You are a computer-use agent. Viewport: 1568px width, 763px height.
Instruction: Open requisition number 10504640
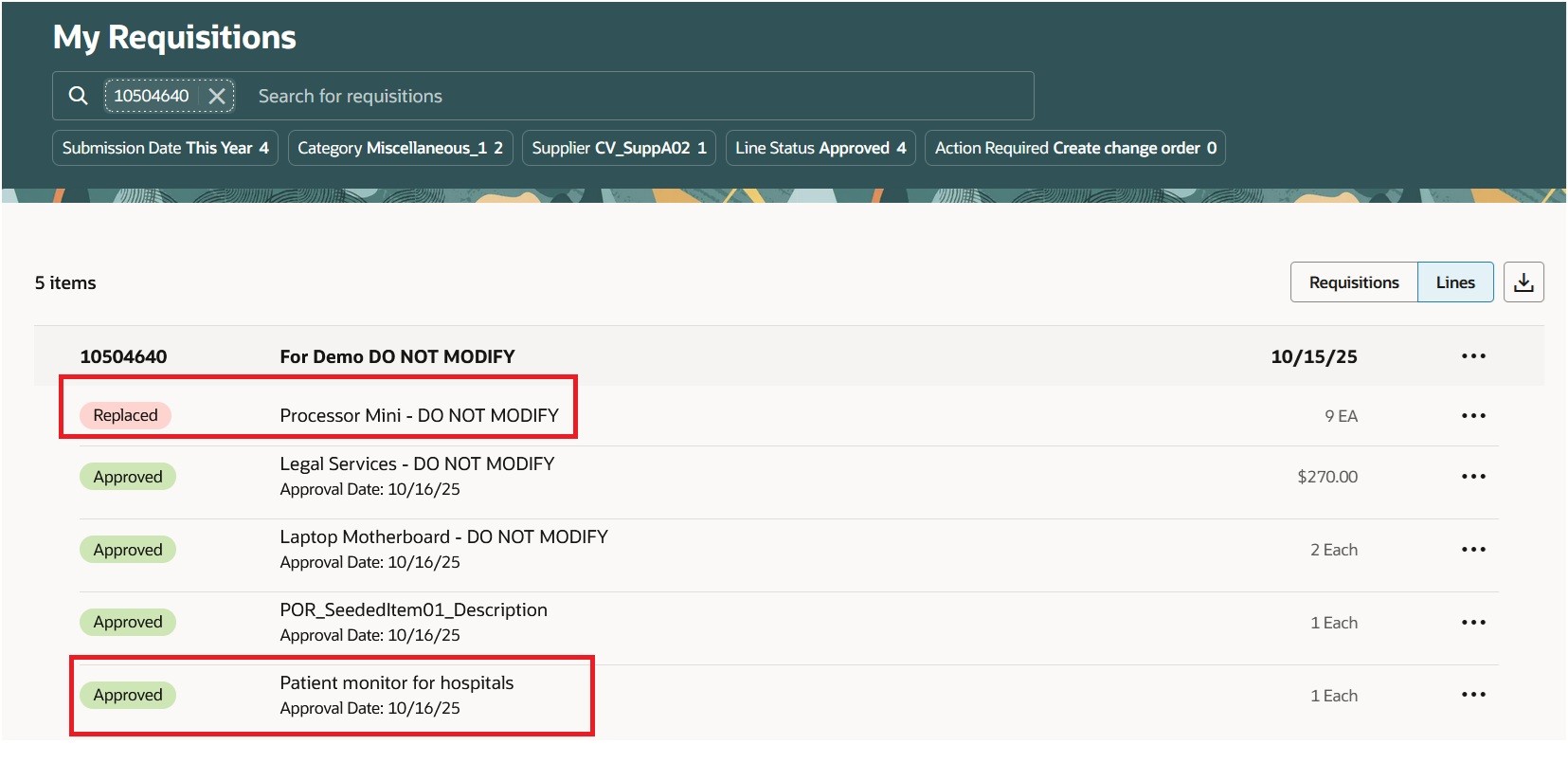point(123,356)
